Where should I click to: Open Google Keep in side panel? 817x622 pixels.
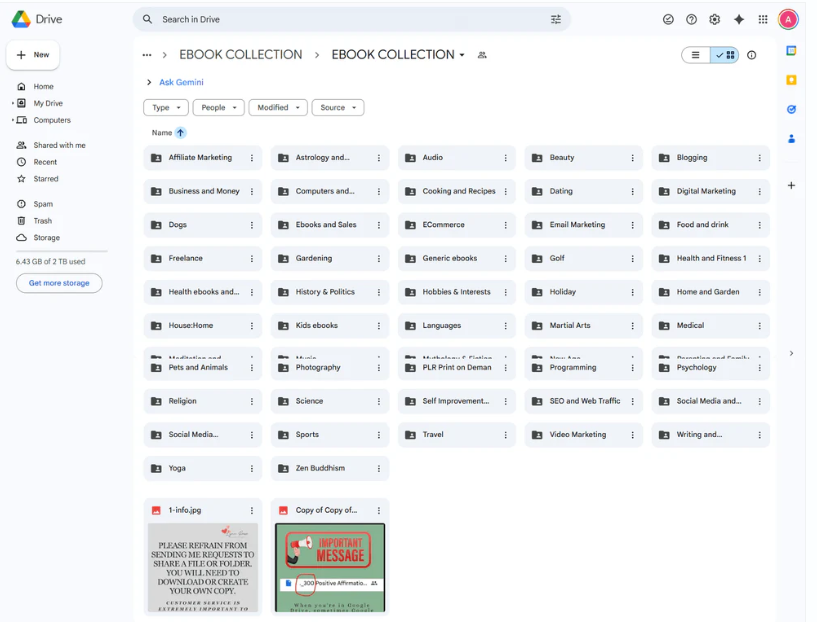791,80
